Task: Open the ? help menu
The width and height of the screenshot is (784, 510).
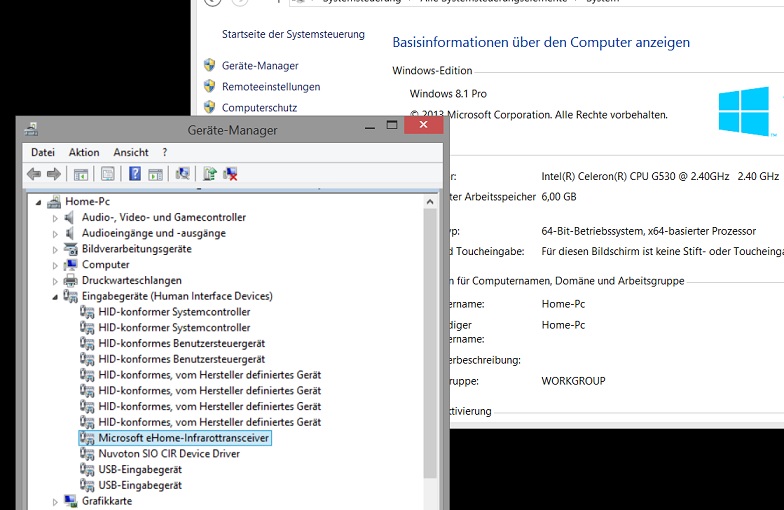Action: pyautogui.click(x=164, y=152)
